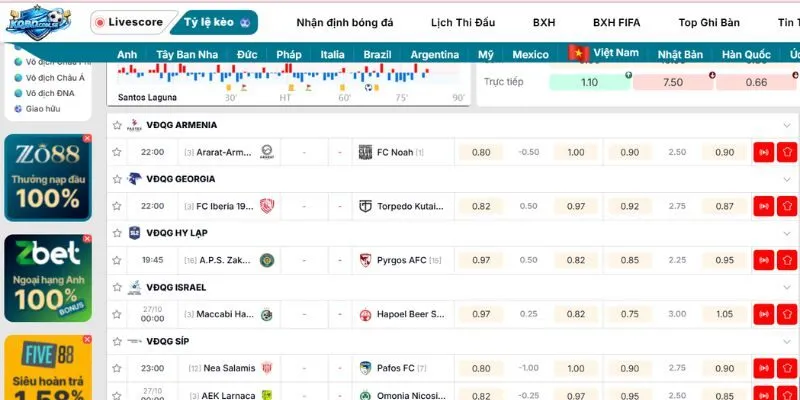Favorite the VĐQG ARMENIA league

[x=117, y=125]
